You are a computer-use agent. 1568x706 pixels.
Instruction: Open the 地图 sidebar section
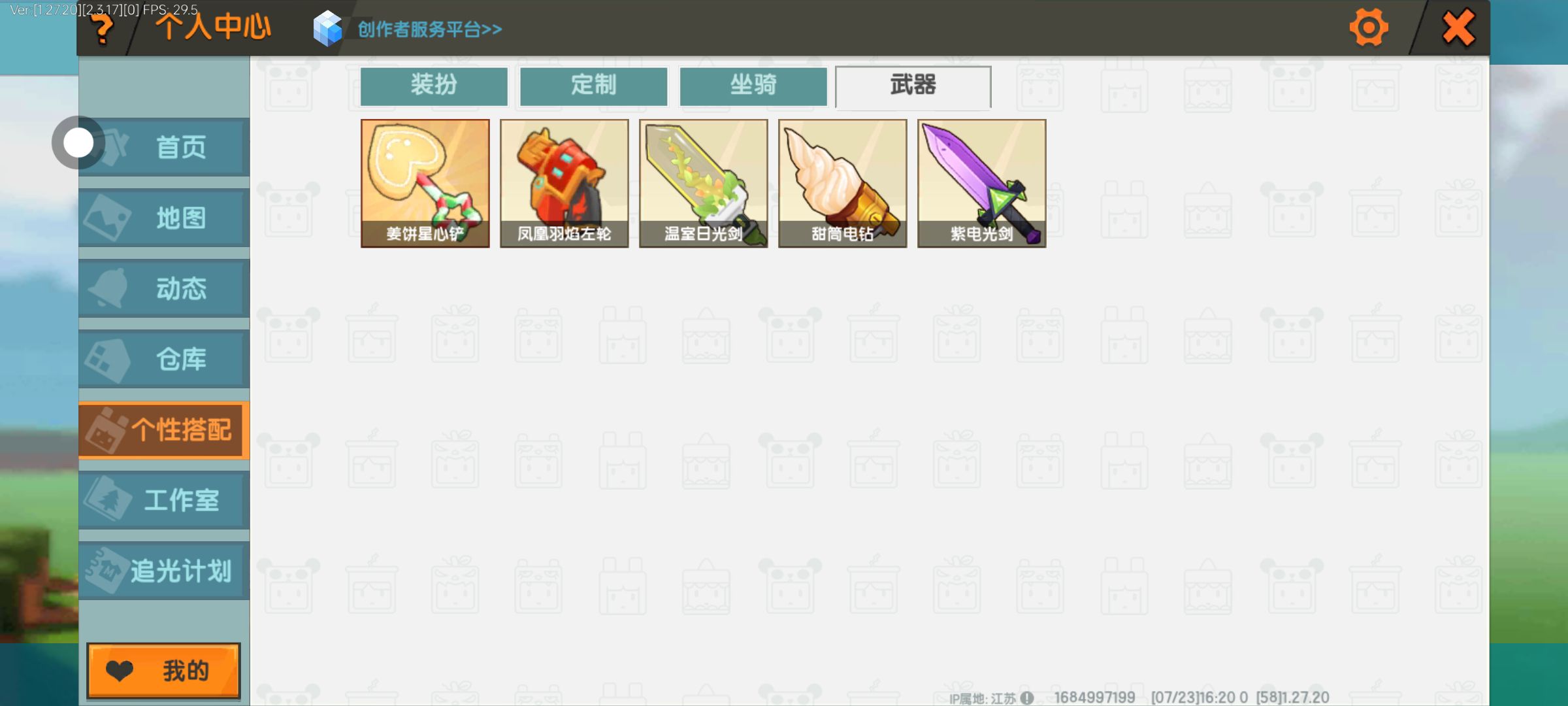[164, 218]
